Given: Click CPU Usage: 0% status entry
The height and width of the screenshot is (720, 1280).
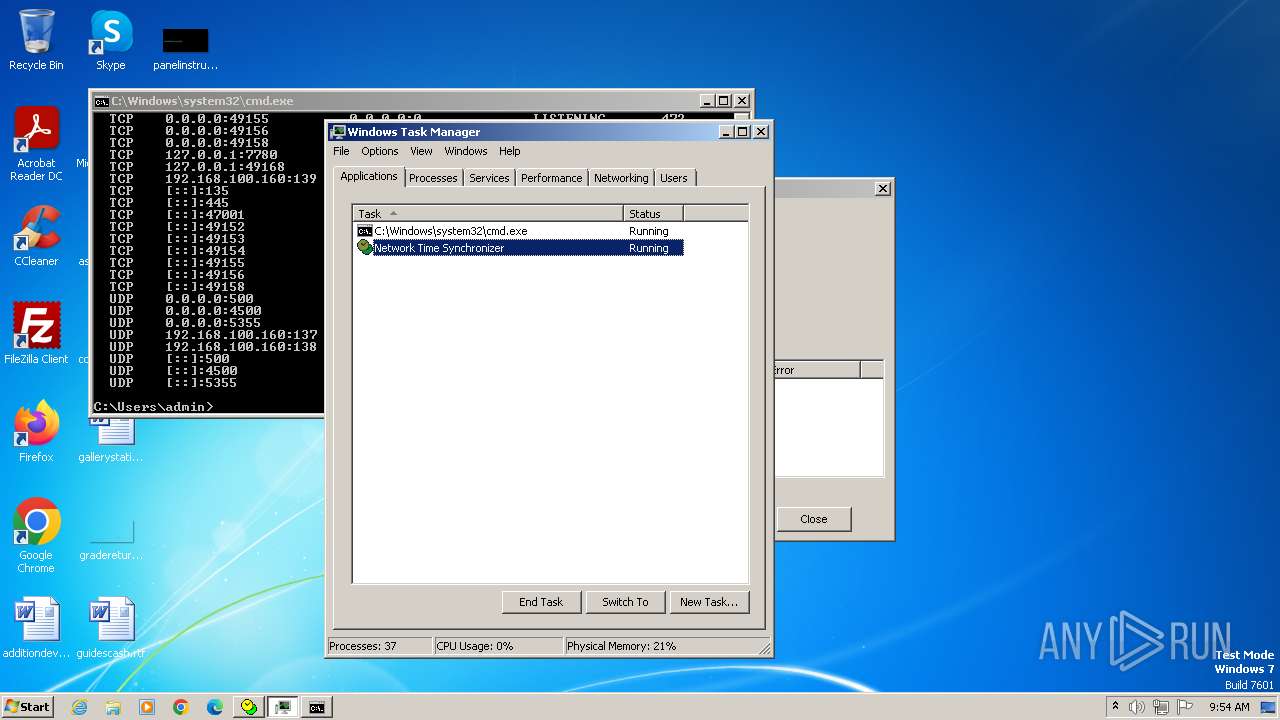Looking at the screenshot, I should [498, 646].
